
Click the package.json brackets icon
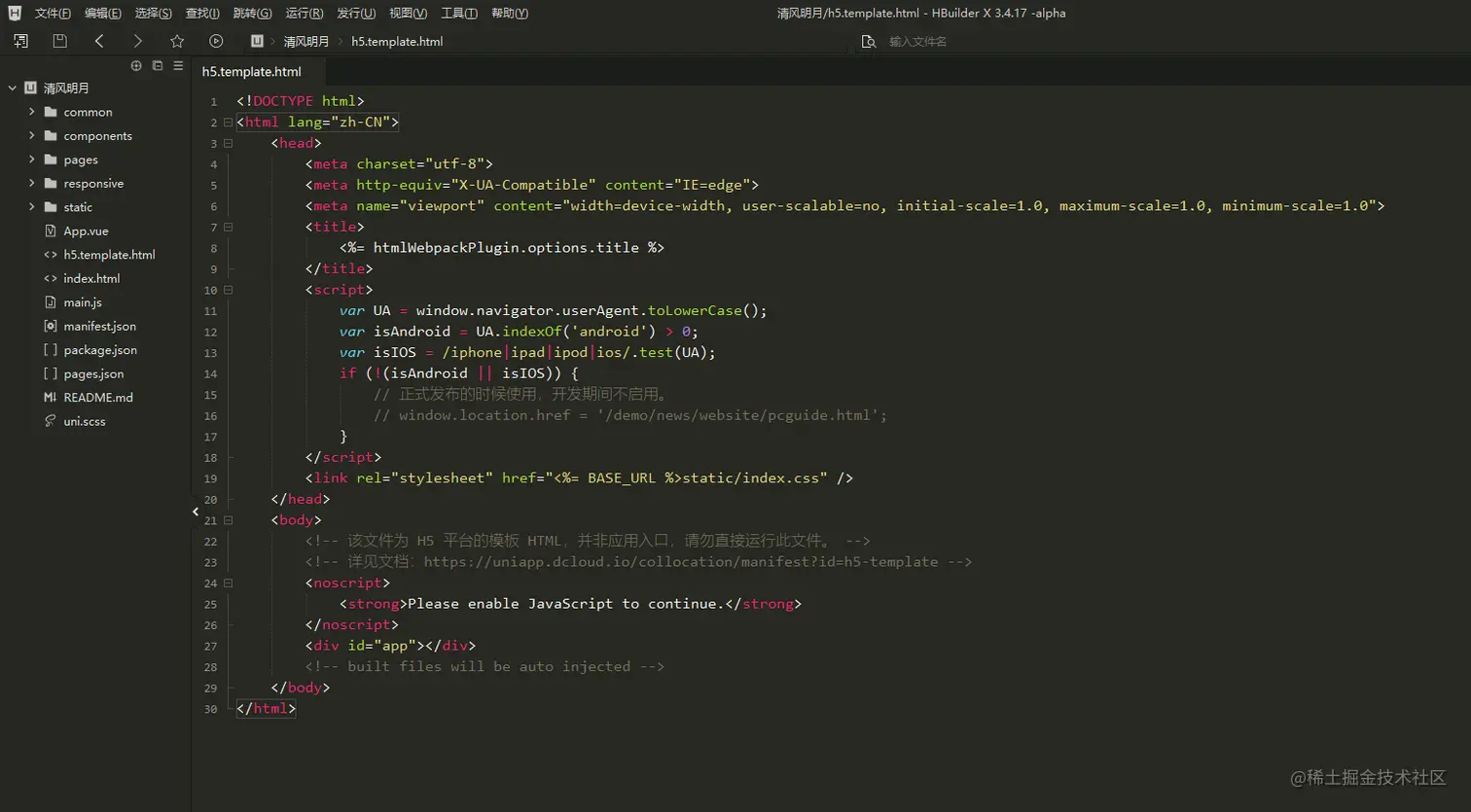[51, 350]
